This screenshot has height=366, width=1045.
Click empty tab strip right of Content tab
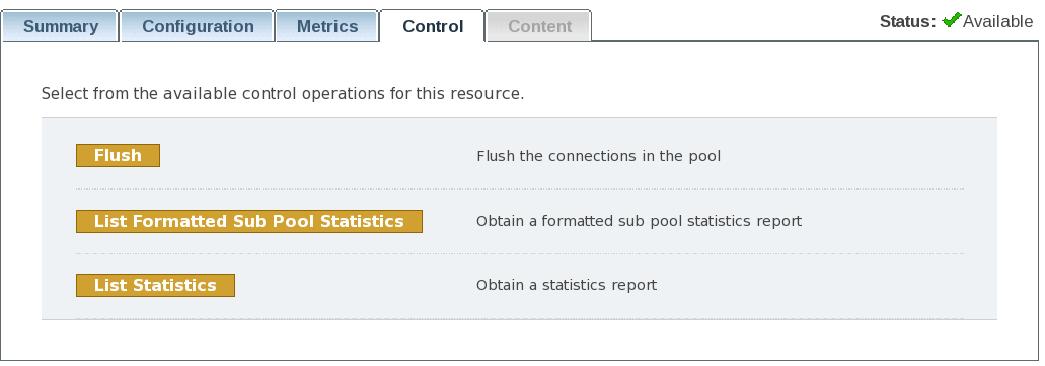click(x=733, y=27)
